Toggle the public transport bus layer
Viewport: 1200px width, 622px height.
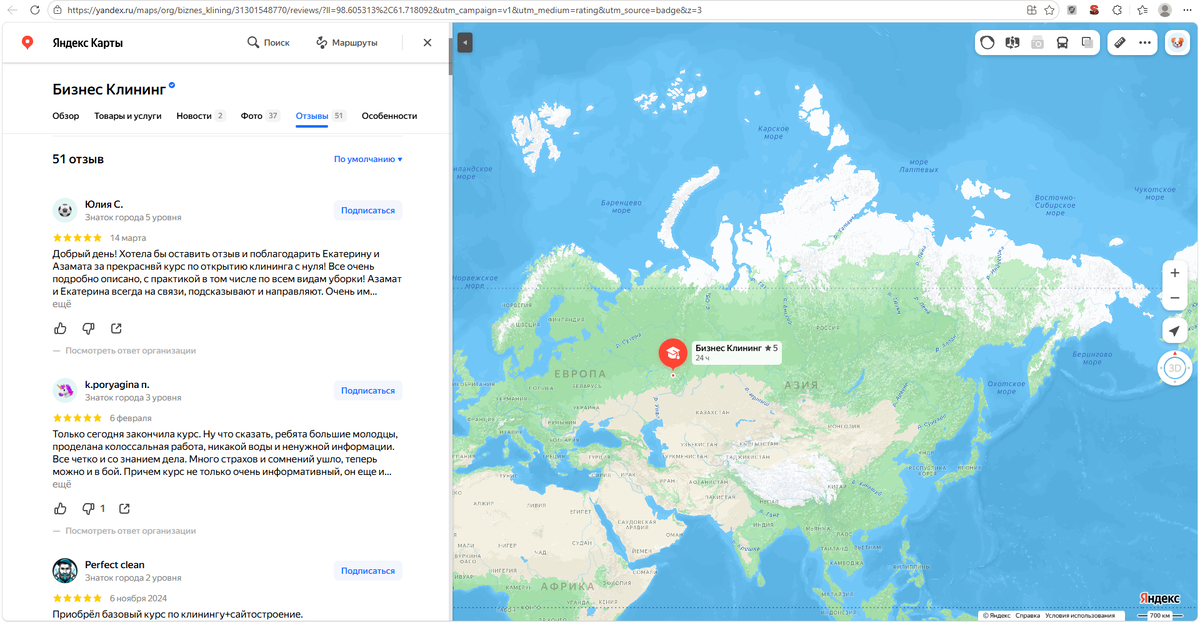[1062, 42]
